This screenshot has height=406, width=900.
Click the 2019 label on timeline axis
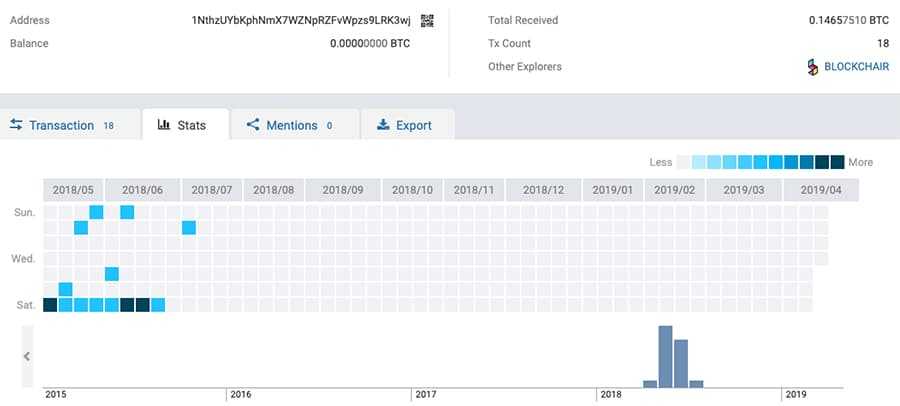(794, 395)
